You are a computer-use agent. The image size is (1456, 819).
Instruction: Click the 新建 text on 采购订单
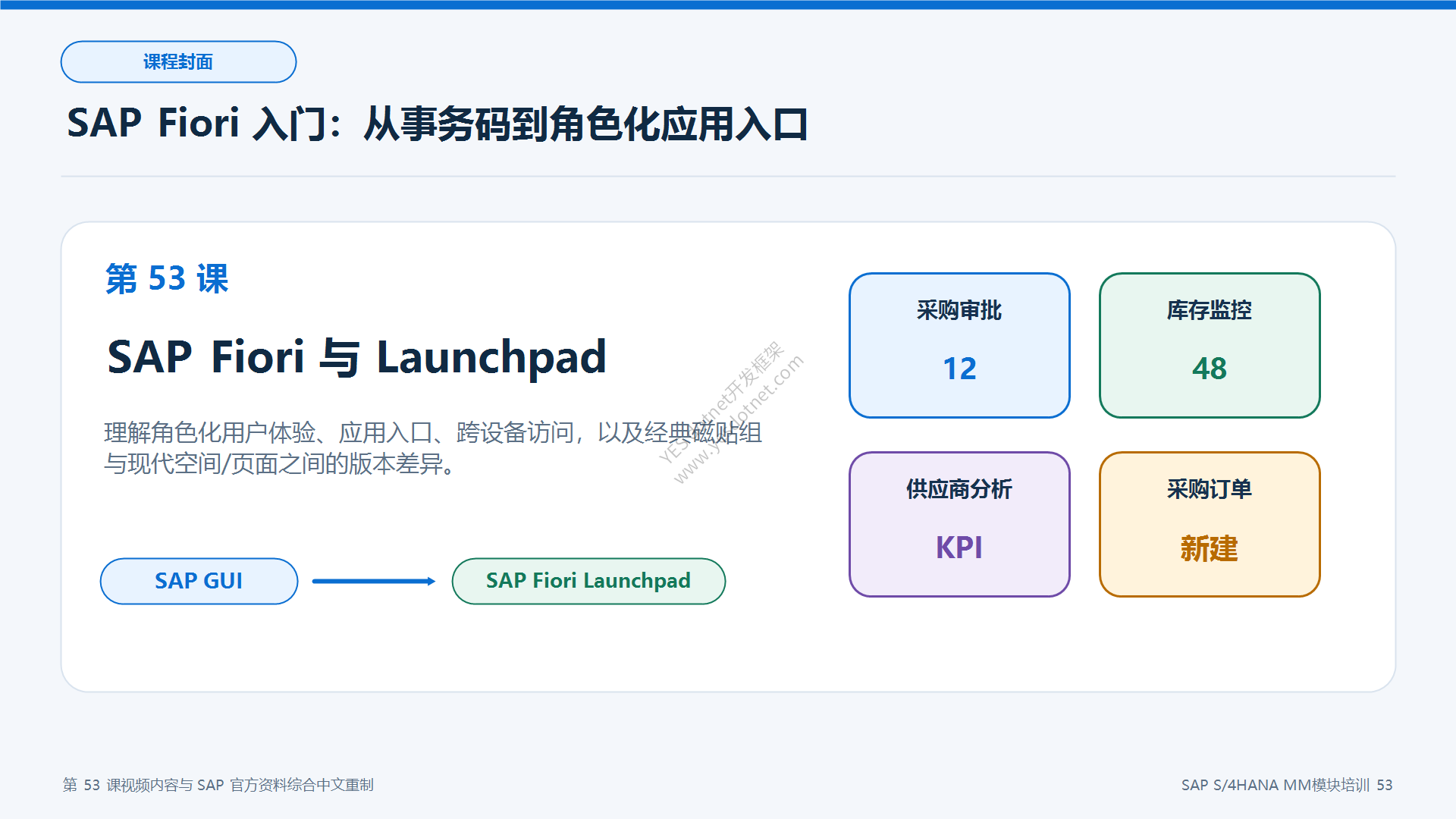tap(1210, 548)
